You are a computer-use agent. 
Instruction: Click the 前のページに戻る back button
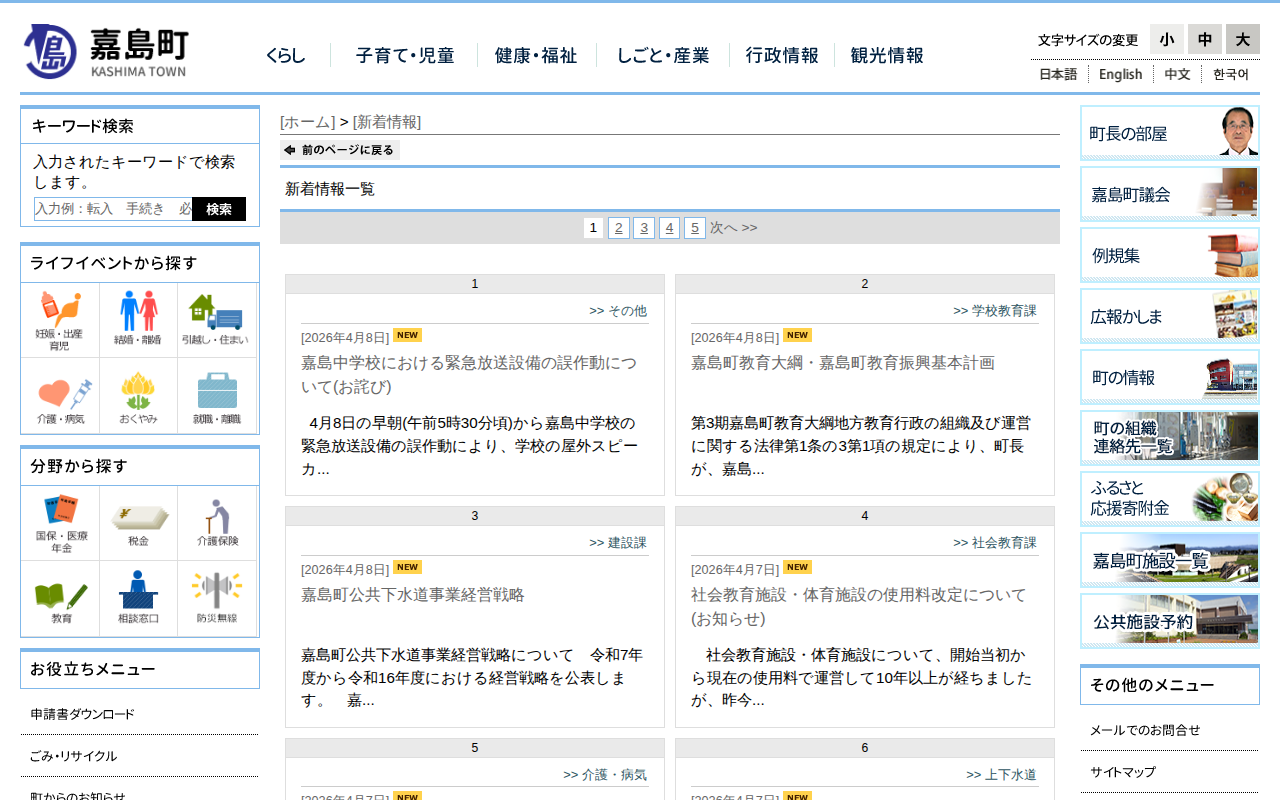coord(340,150)
